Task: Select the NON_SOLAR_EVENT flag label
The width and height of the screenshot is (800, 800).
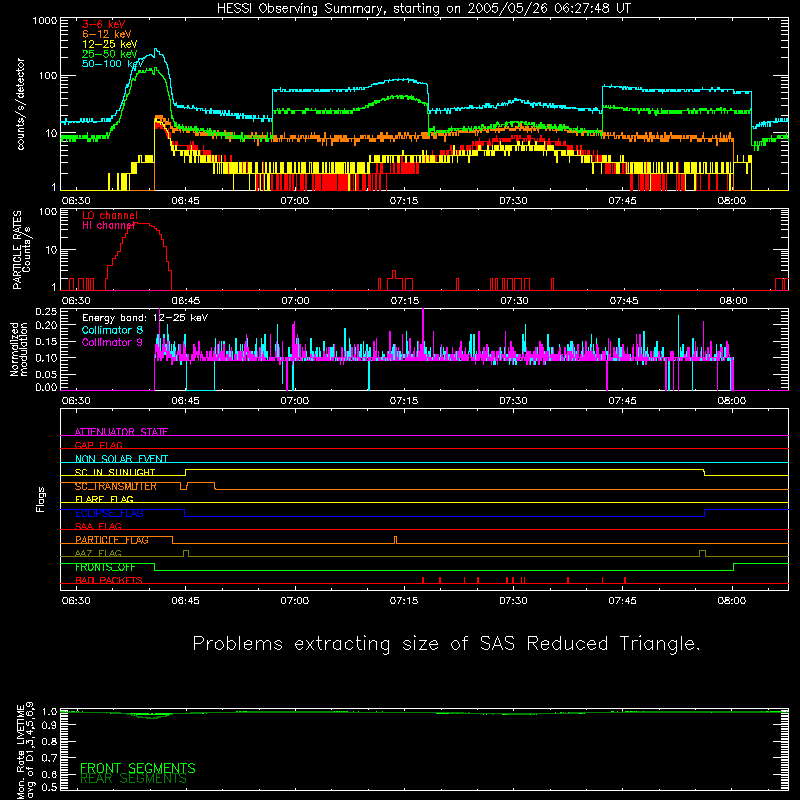Action: [121, 459]
